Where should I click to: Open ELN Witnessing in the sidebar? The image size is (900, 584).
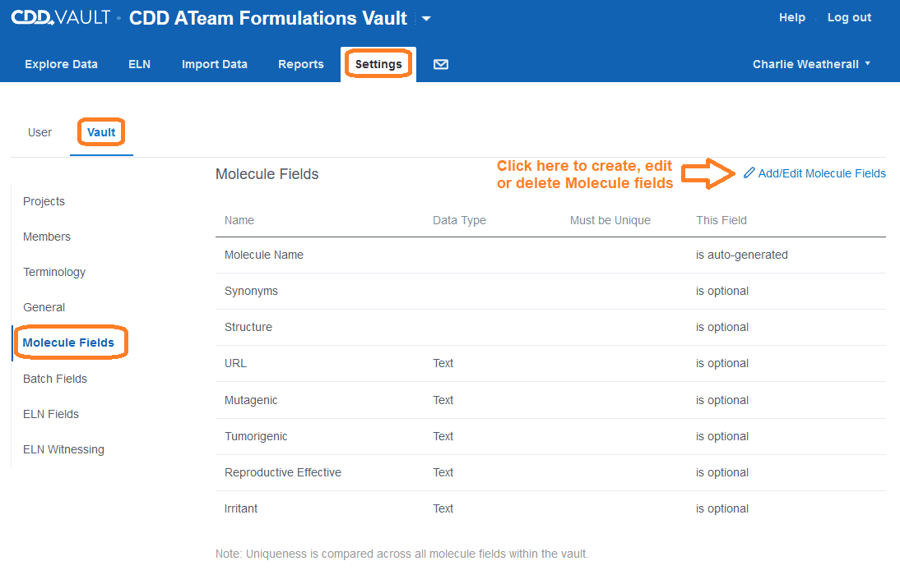64,450
